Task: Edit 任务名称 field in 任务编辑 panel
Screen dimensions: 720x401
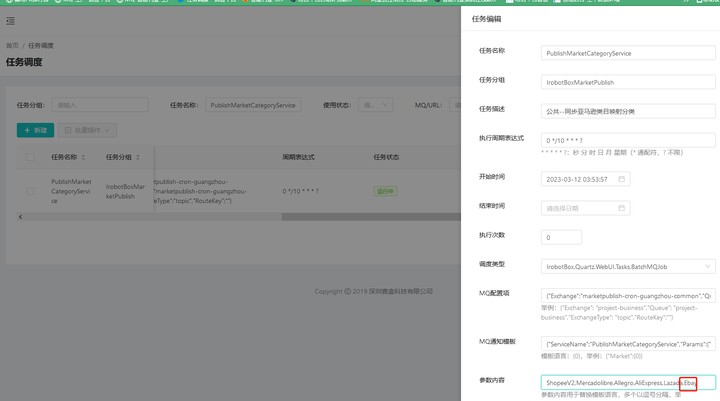Action: click(628, 53)
